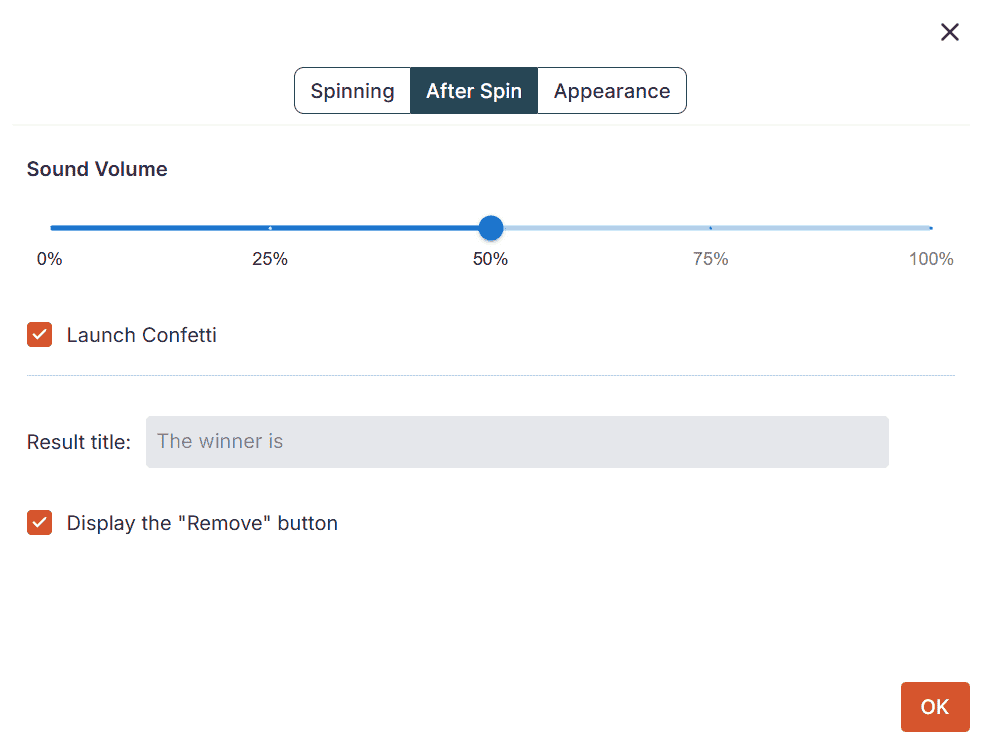This screenshot has height=746, width=986.
Task: Click the volume slider track
Action: 600,228
